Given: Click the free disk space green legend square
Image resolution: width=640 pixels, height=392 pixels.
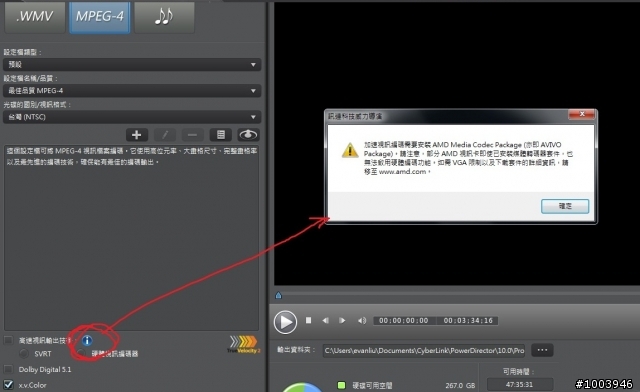Looking at the screenshot, I should (x=342, y=385).
